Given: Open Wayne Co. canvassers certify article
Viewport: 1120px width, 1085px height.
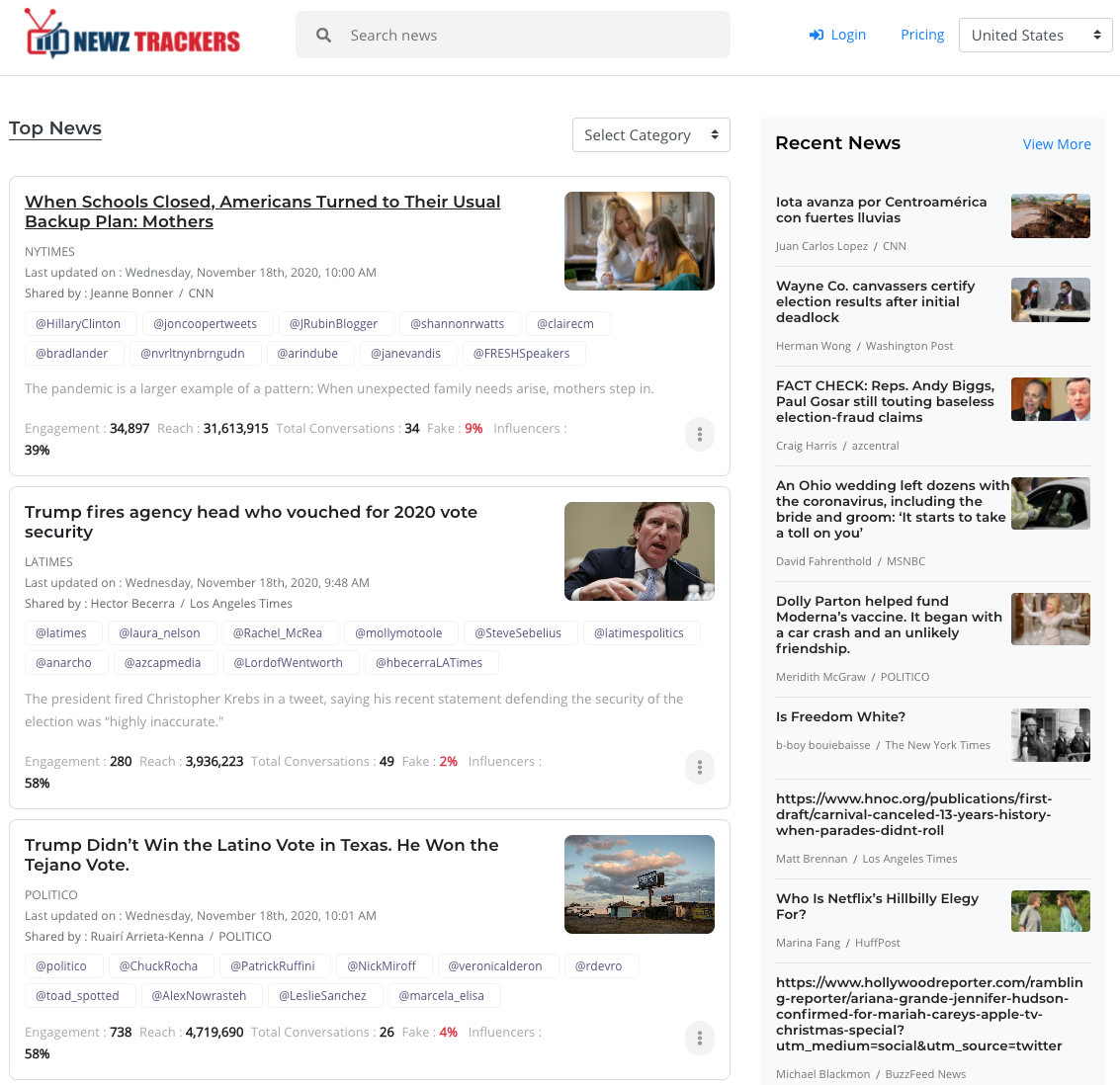Looking at the screenshot, I should coord(876,301).
